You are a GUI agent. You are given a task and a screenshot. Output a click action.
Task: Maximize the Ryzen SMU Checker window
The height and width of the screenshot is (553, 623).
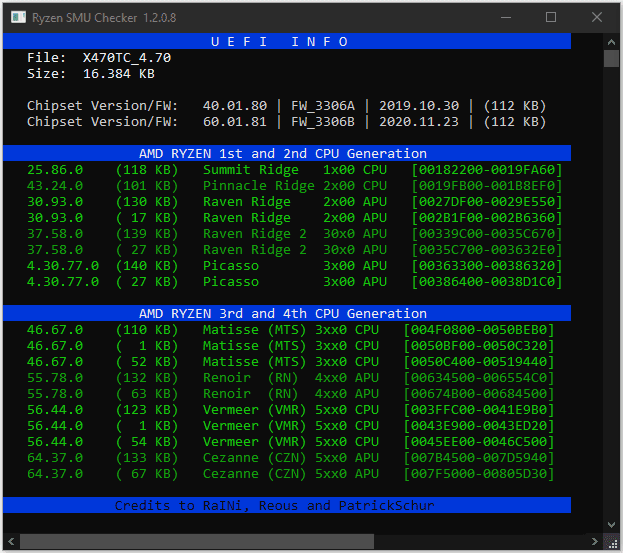coord(551,17)
